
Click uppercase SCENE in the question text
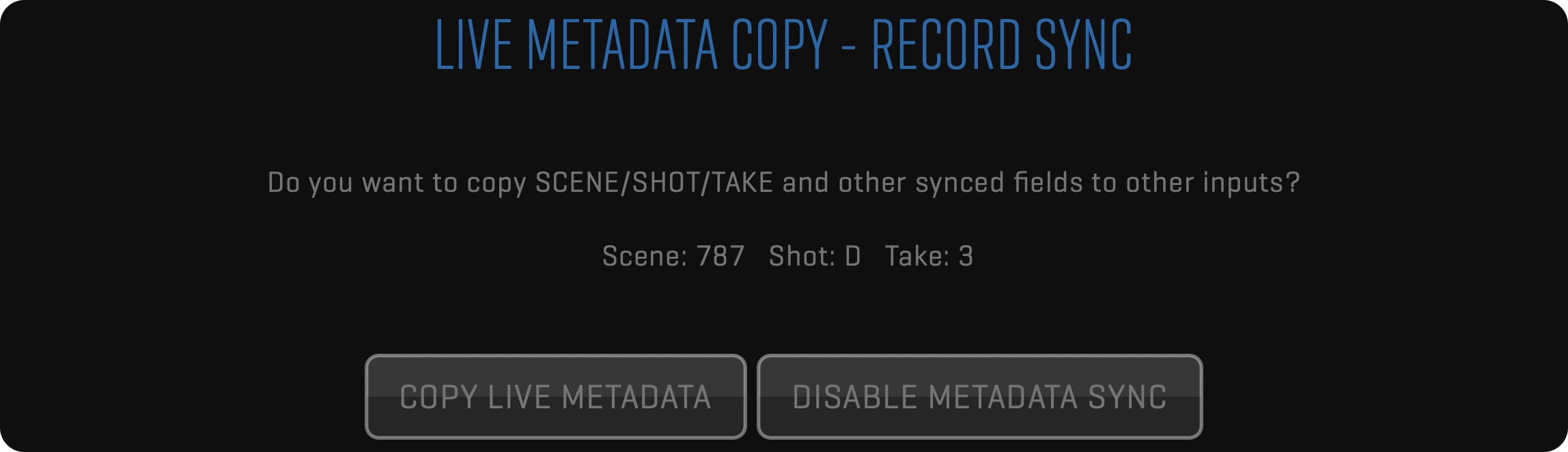pyautogui.click(x=576, y=183)
